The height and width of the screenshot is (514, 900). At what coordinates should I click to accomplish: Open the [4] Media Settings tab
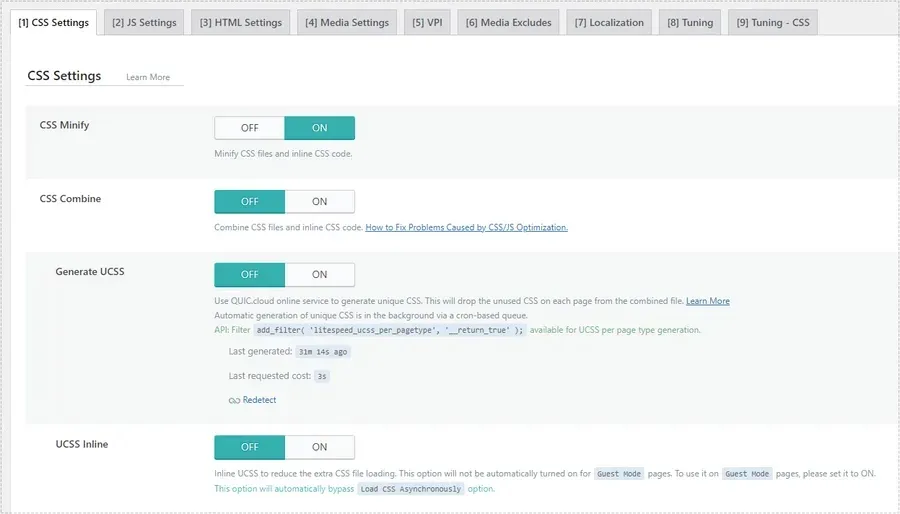347,22
